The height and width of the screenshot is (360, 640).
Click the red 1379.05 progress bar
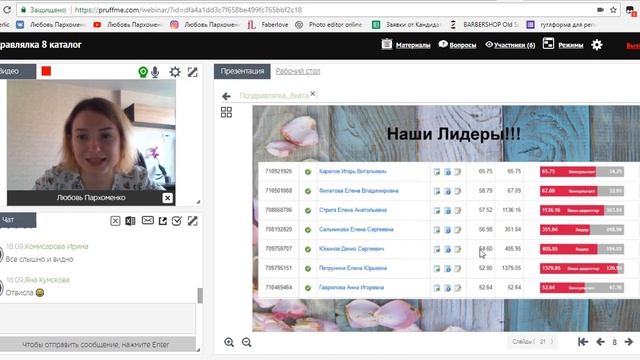coord(579,268)
